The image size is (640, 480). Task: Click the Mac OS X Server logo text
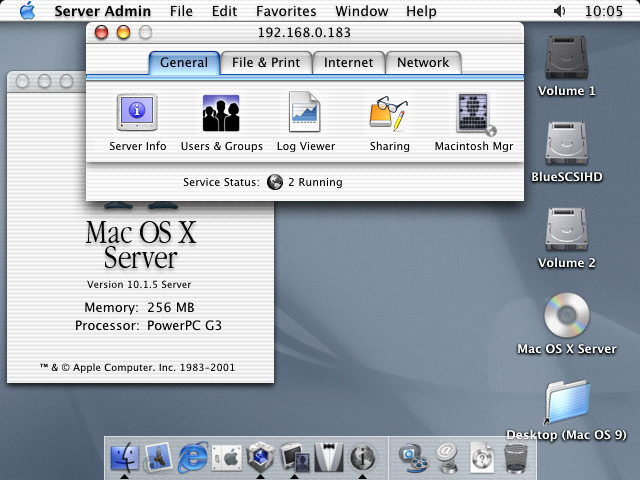141,245
